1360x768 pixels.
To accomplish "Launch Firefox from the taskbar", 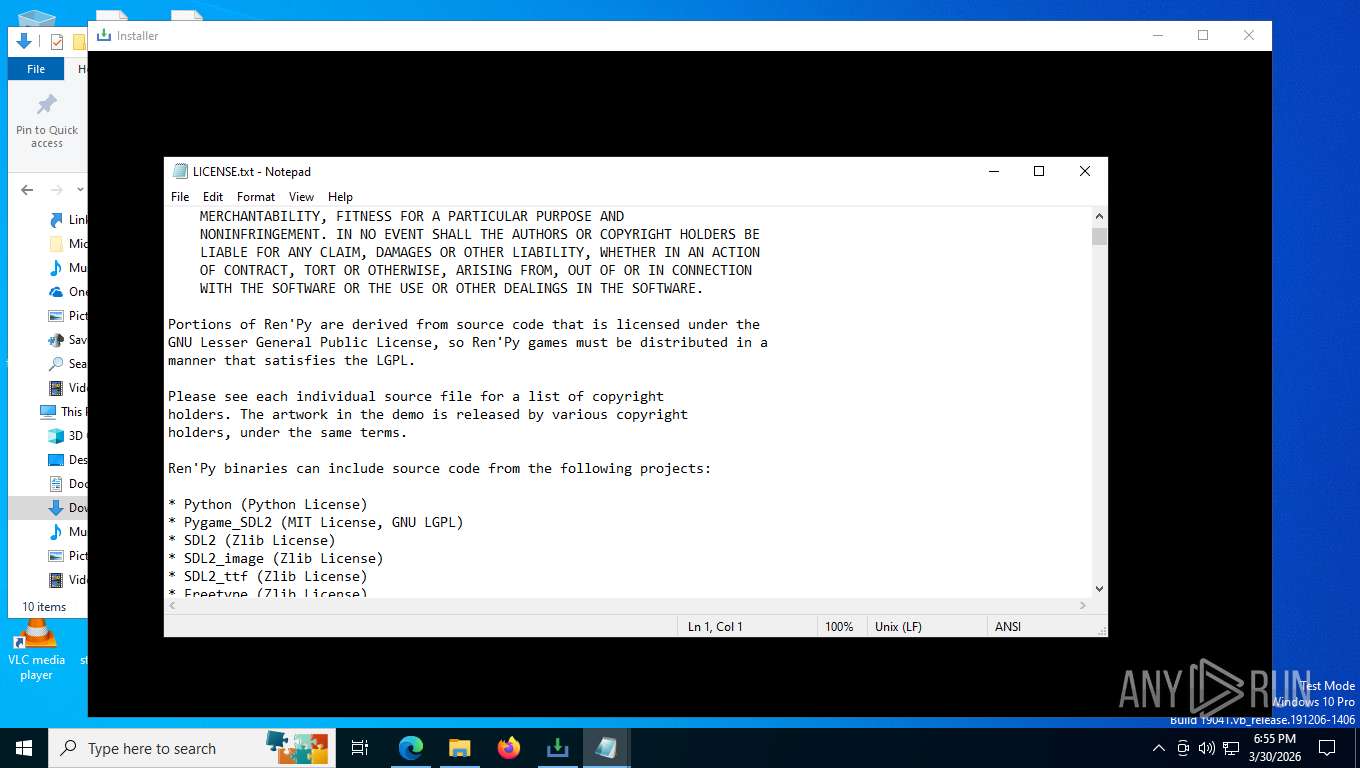I will pos(509,748).
